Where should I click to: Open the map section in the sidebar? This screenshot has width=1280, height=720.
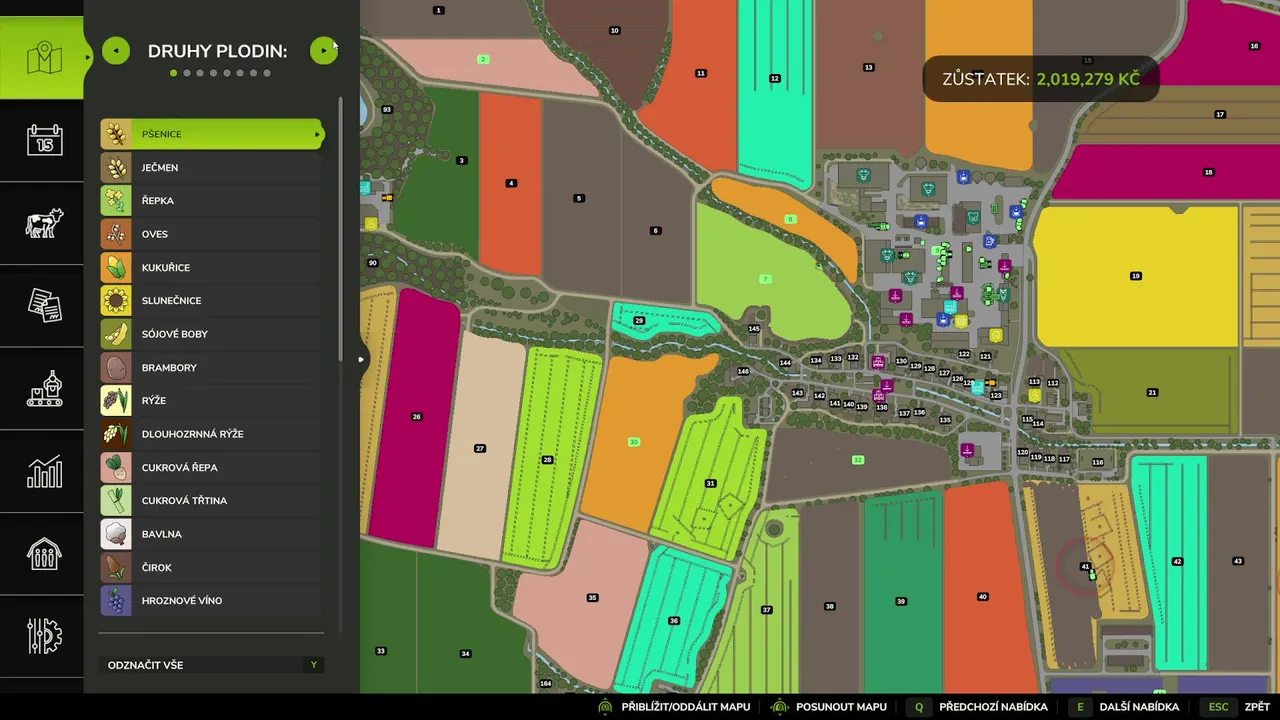click(42, 58)
